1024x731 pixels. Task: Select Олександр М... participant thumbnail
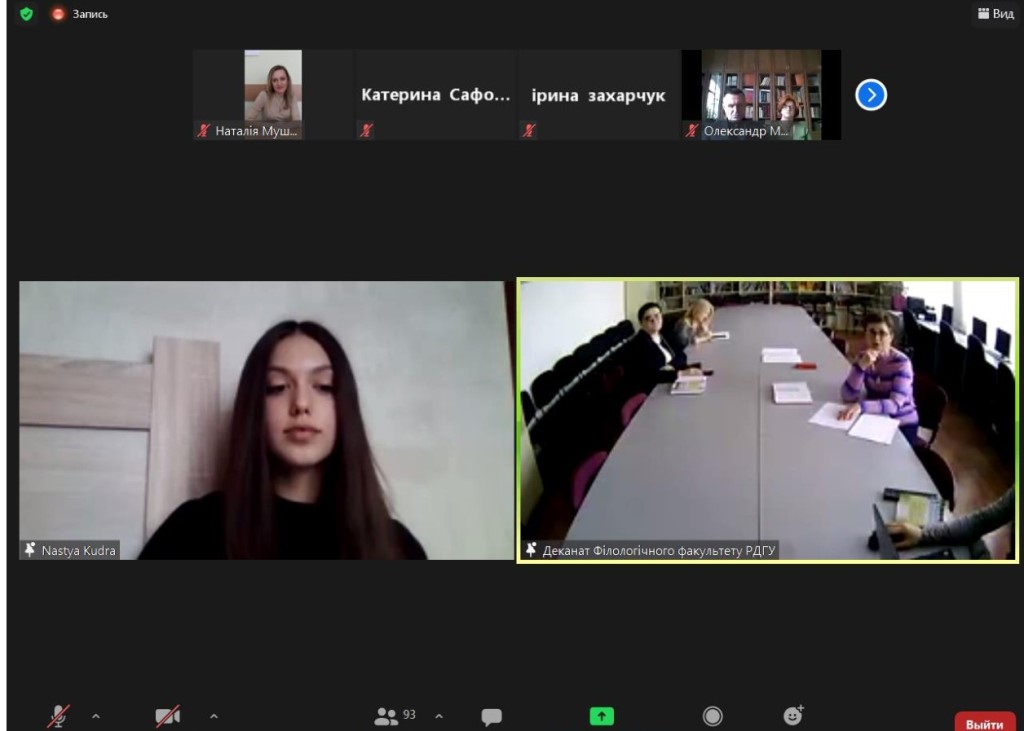[761, 95]
